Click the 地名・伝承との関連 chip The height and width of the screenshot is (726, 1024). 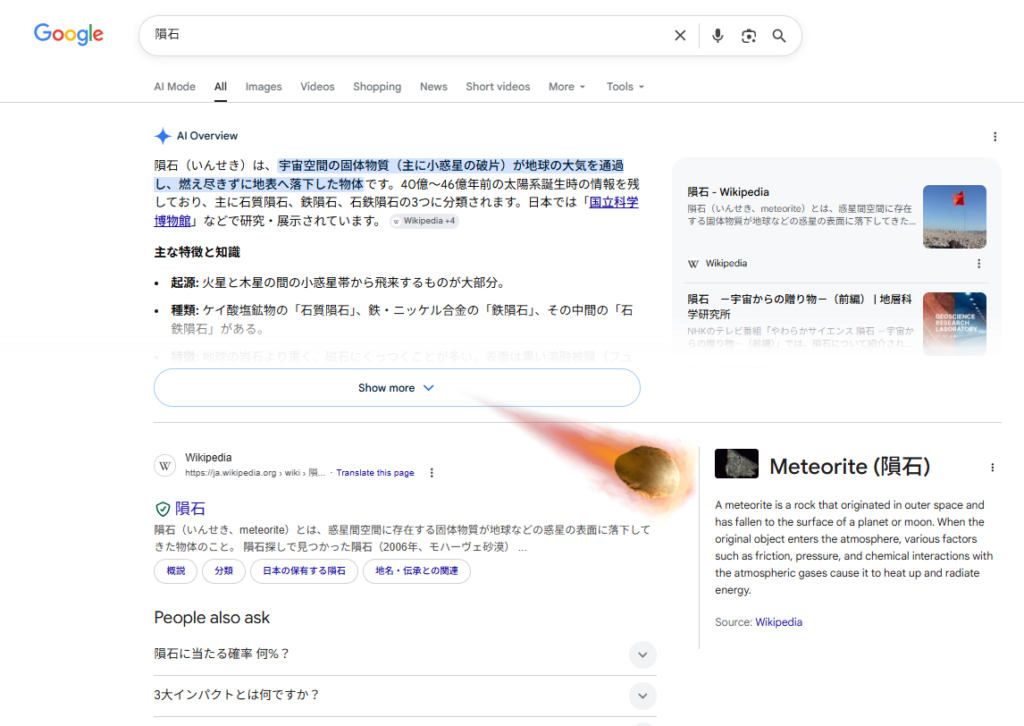pyautogui.click(x=417, y=571)
